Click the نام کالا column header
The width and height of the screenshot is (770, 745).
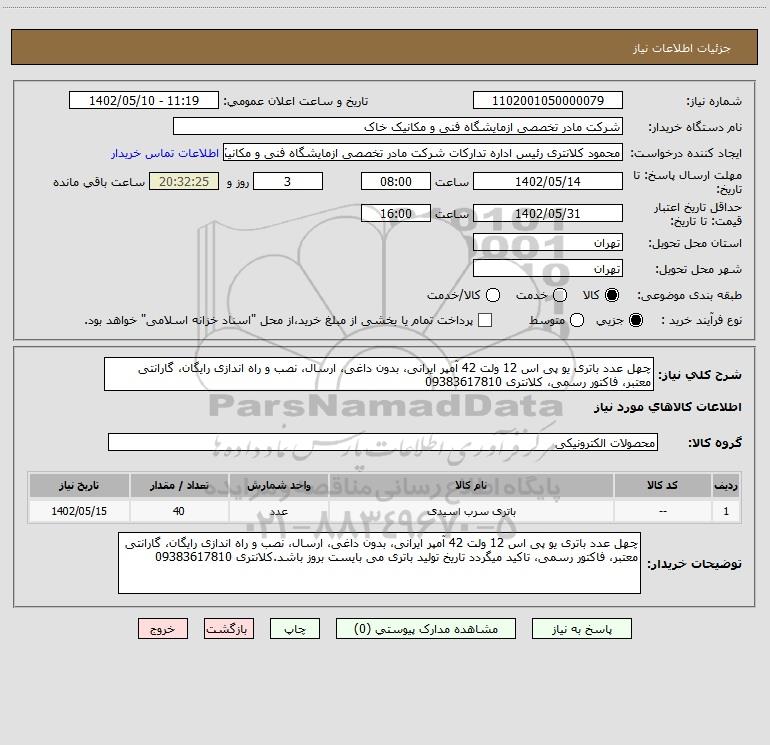pos(471,485)
